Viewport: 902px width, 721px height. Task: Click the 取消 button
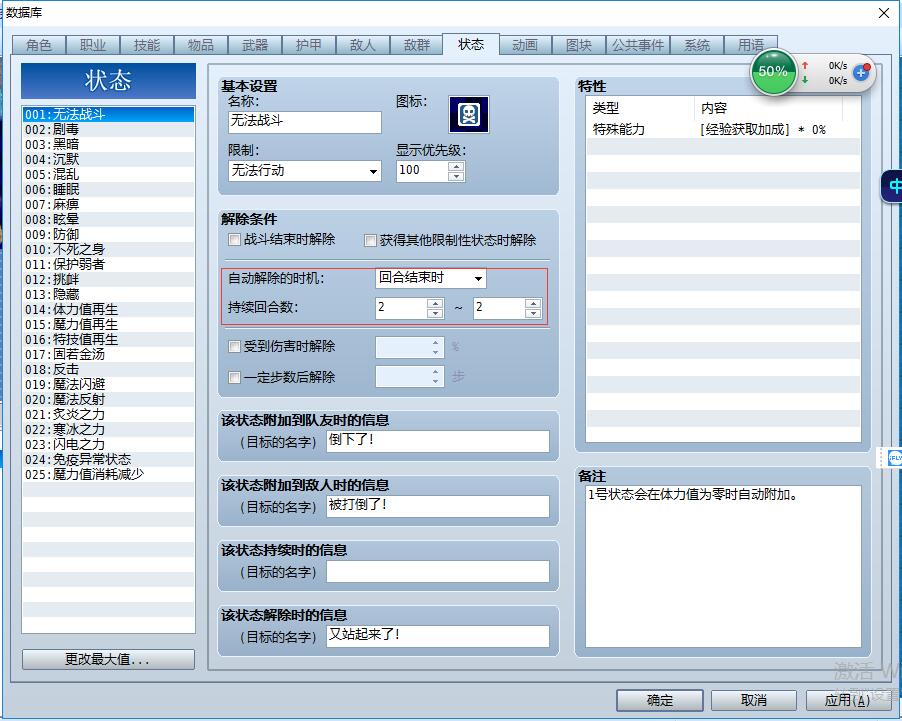754,700
